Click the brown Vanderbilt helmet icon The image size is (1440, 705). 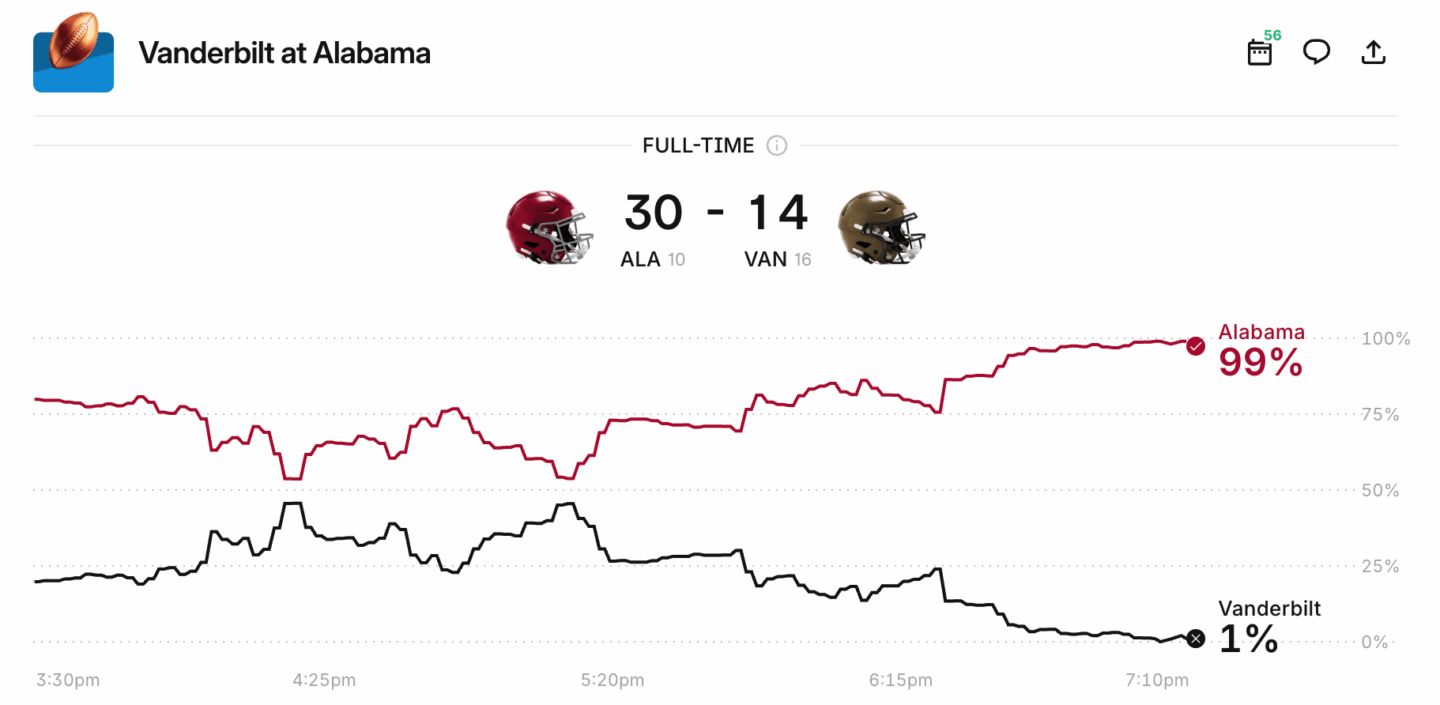click(881, 227)
